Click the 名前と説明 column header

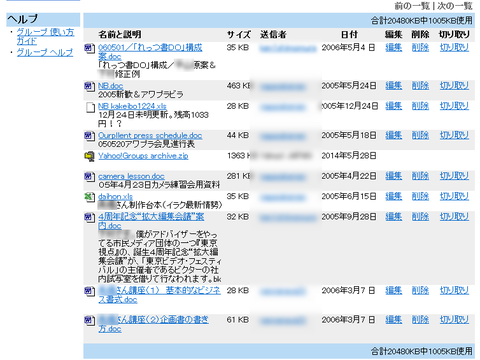(x=120, y=34)
